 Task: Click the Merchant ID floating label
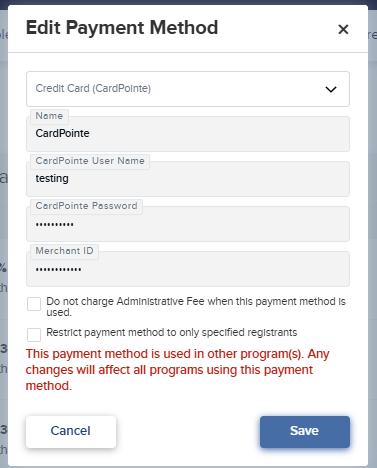tap(64, 251)
